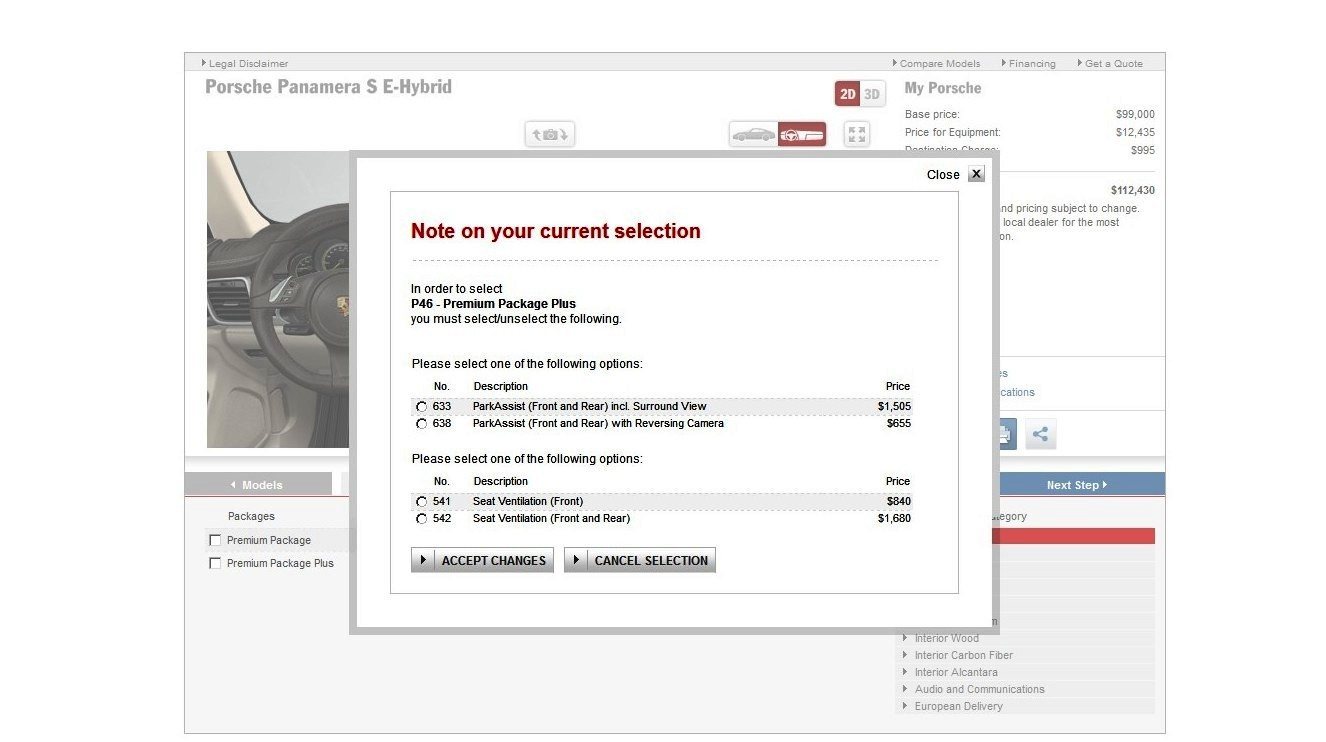Click ACCEPT CHANGES button

(x=482, y=560)
